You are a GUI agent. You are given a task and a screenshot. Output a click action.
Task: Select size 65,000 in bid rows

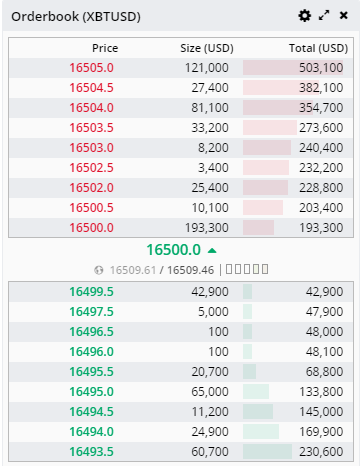coord(210,392)
